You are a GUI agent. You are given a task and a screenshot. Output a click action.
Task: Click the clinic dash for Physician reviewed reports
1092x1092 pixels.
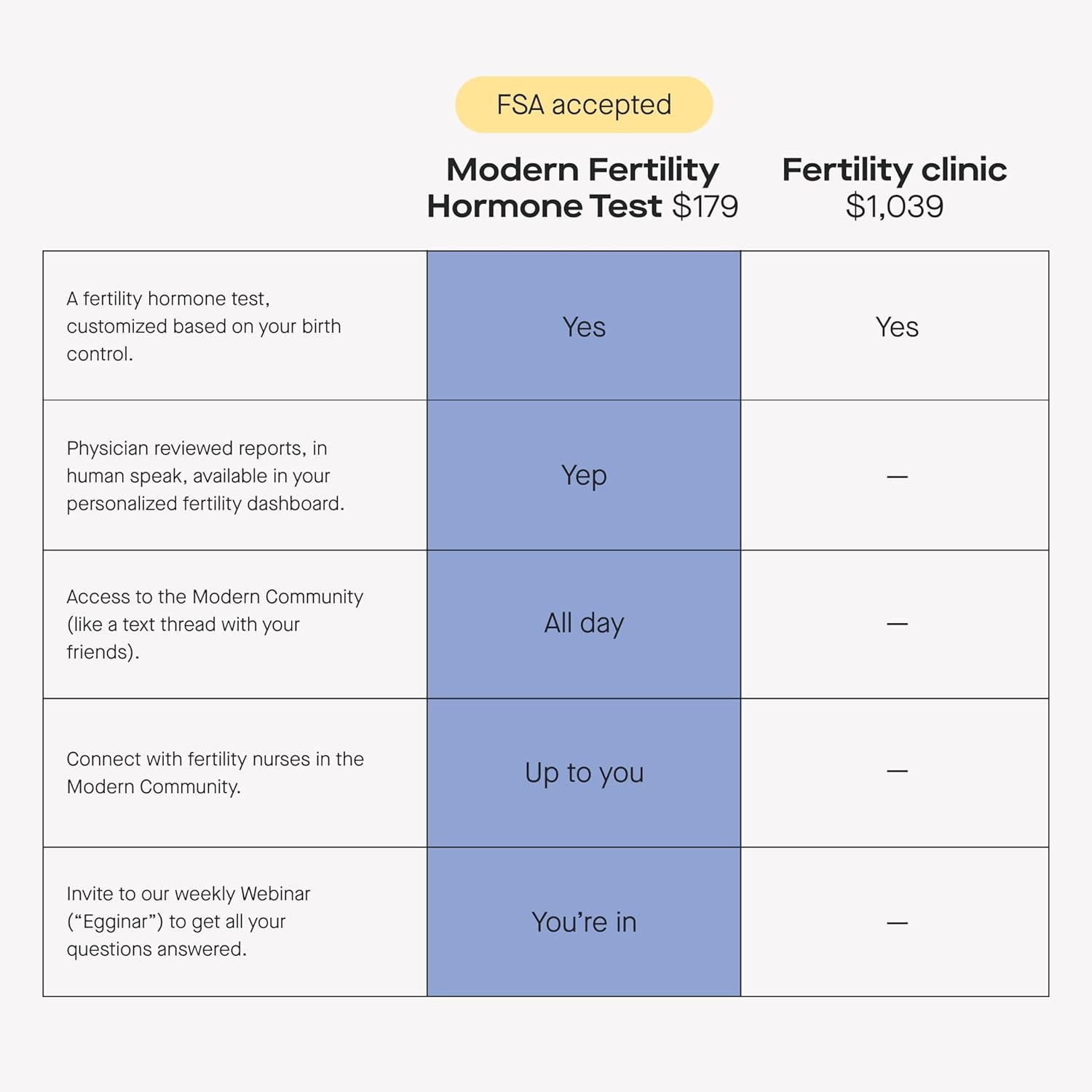[x=897, y=477]
